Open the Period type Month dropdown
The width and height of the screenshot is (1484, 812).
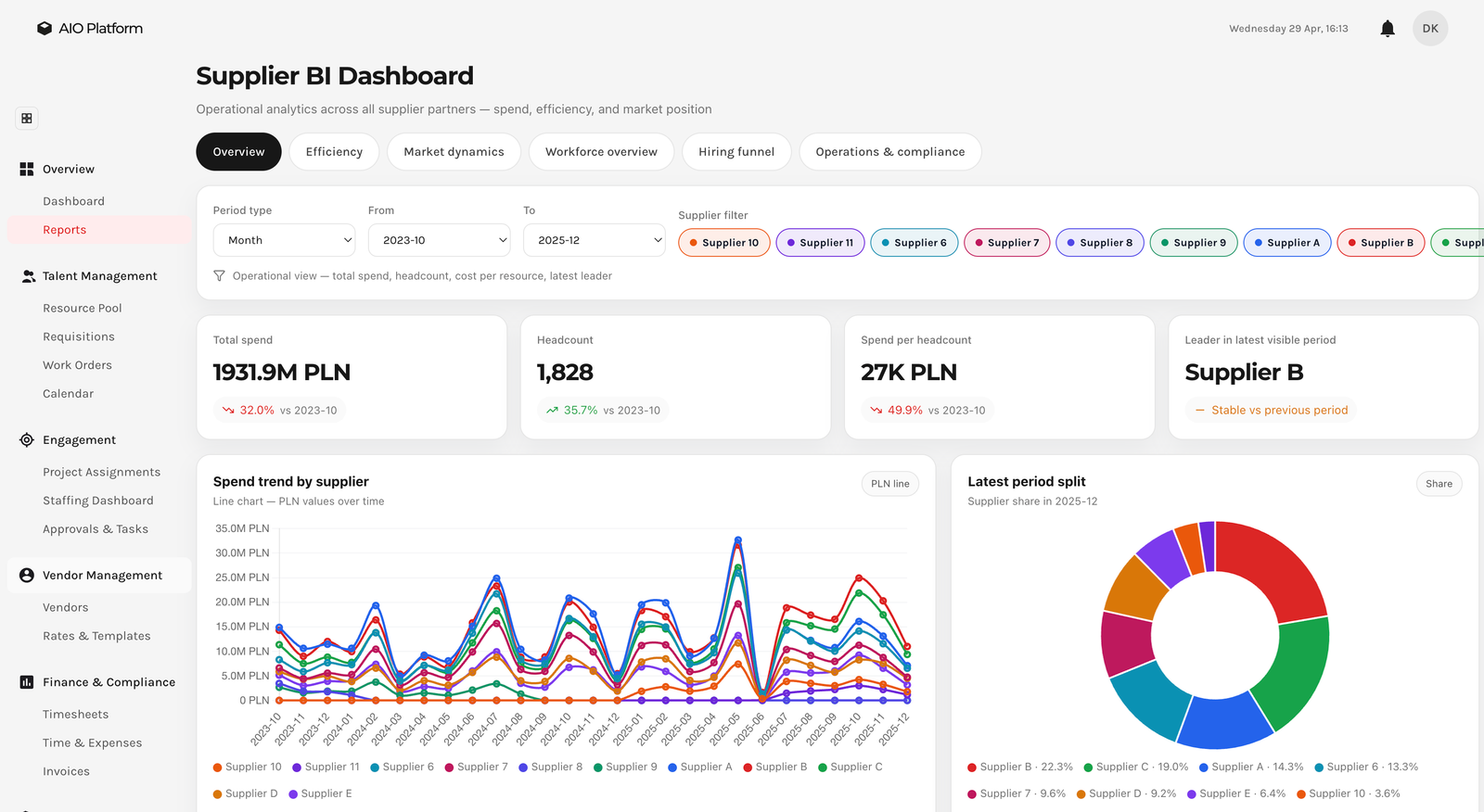(285, 240)
